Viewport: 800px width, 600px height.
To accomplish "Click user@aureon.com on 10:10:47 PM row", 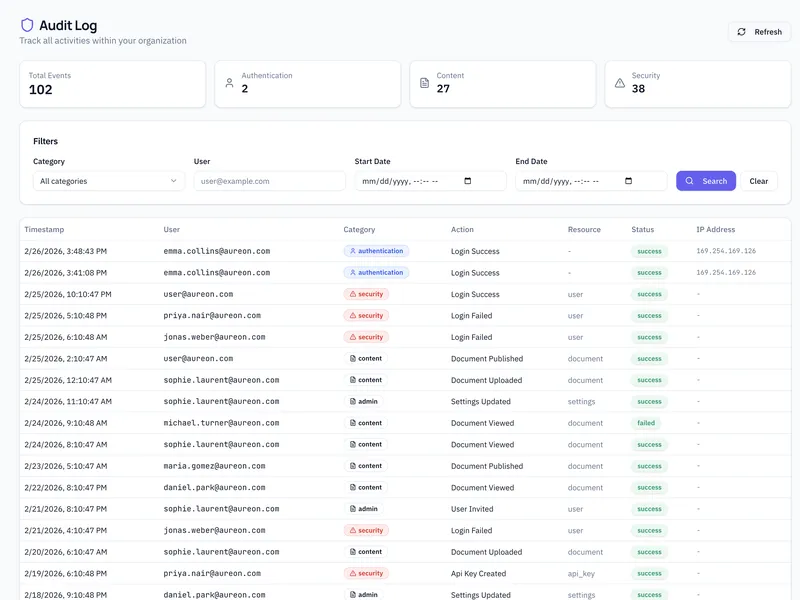I will click(198, 294).
